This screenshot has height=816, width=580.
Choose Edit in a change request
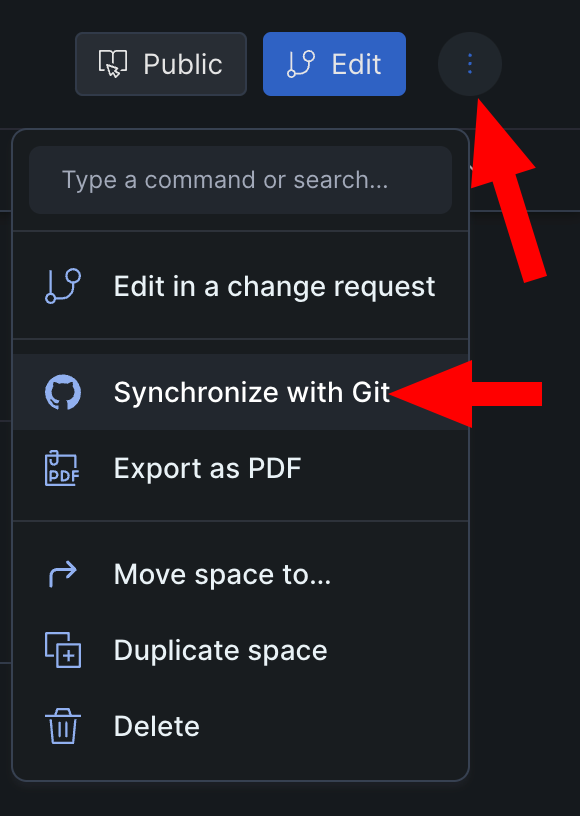(274, 286)
